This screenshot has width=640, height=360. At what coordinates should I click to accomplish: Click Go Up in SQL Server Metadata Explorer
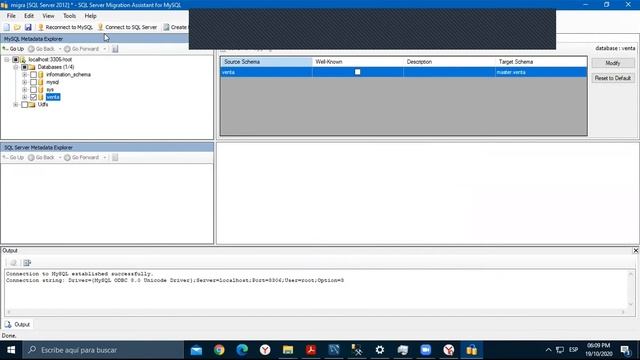tap(13, 158)
